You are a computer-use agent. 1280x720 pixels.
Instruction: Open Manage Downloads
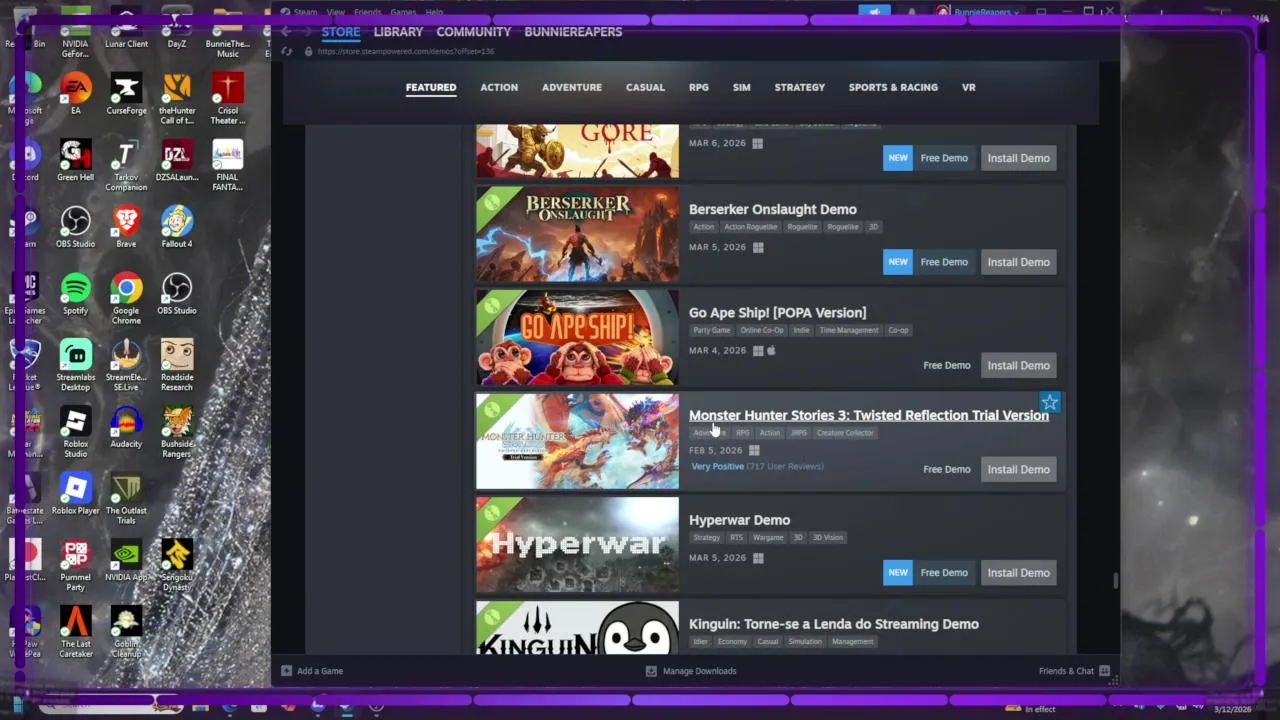691,671
